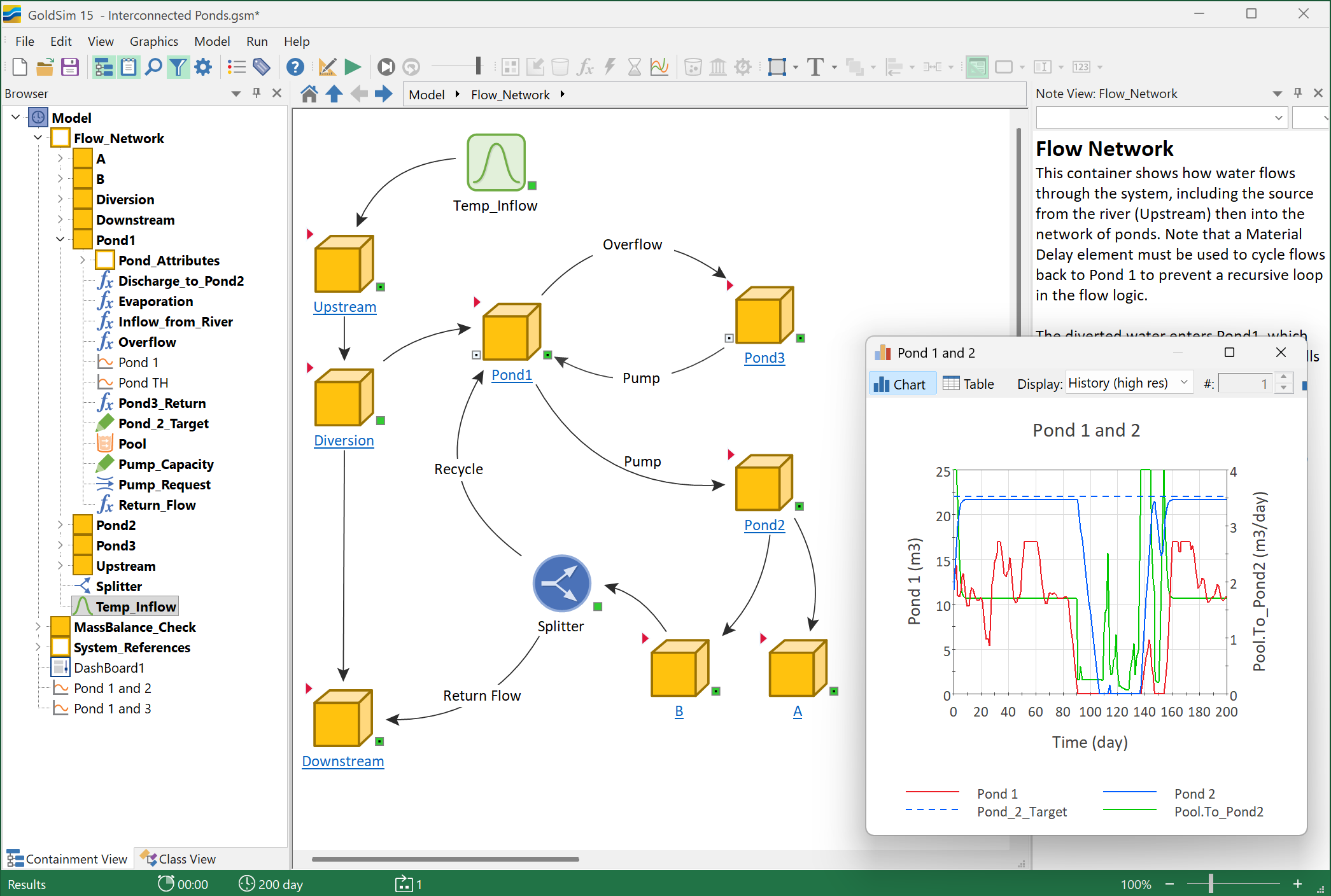Expand the MassBalance_Check tree node
Viewport: 1331px width, 896px height.
pyautogui.click(x=38, y=627)
